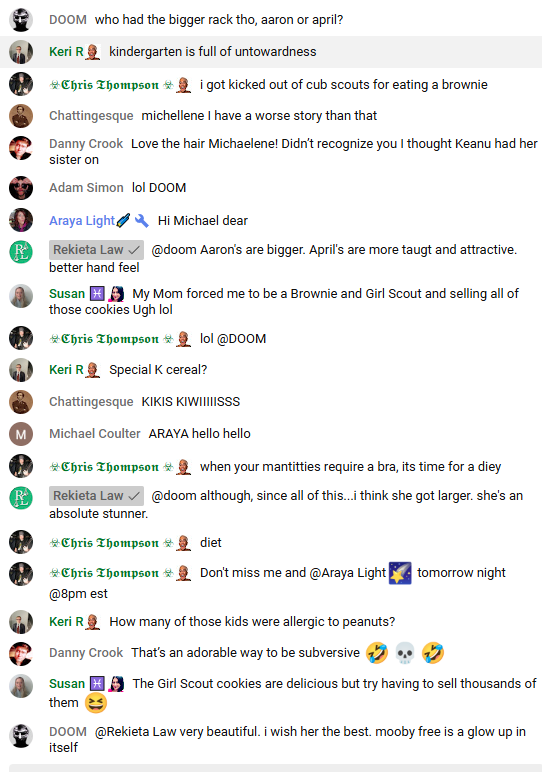Click the Danny Crook name on 'Love the hair' message
Screen dimensions: 542x772
86,144
